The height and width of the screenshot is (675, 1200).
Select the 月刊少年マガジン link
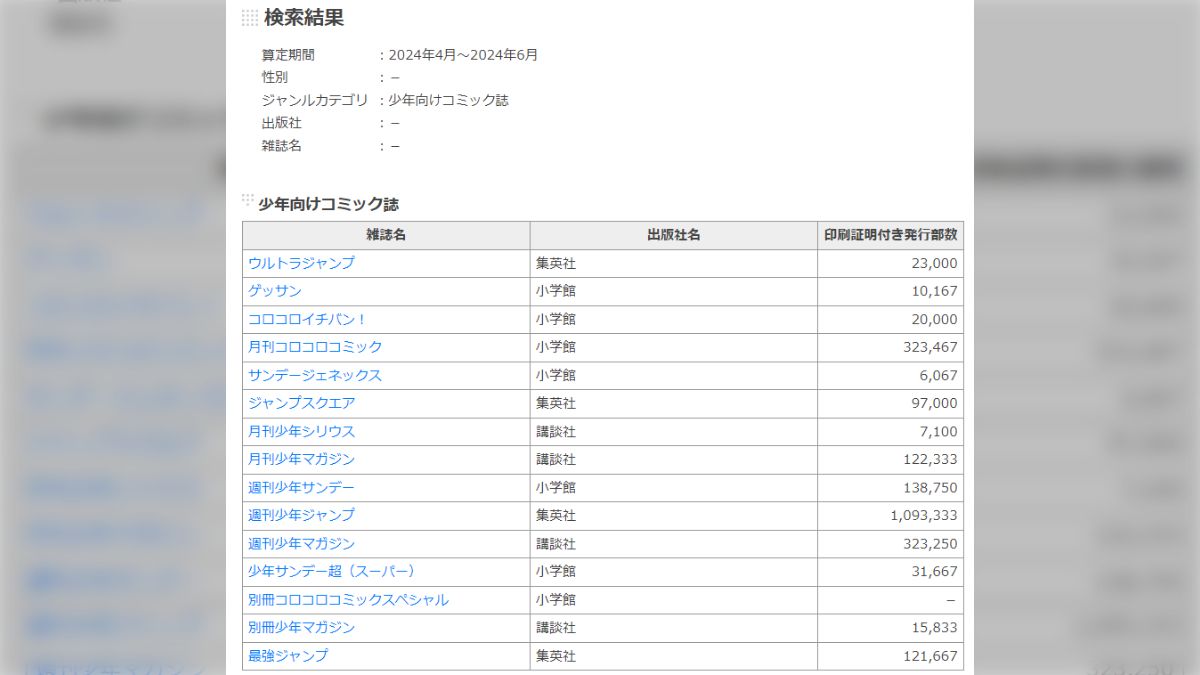tap(302, 459)
